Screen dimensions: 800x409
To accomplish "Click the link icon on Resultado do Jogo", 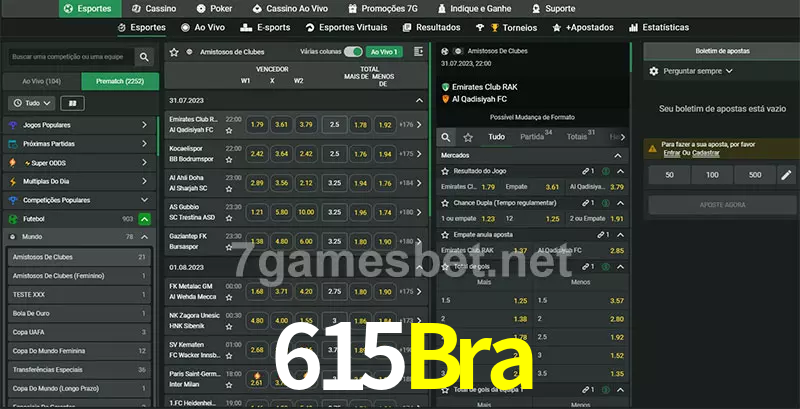I will pos(586,171).
